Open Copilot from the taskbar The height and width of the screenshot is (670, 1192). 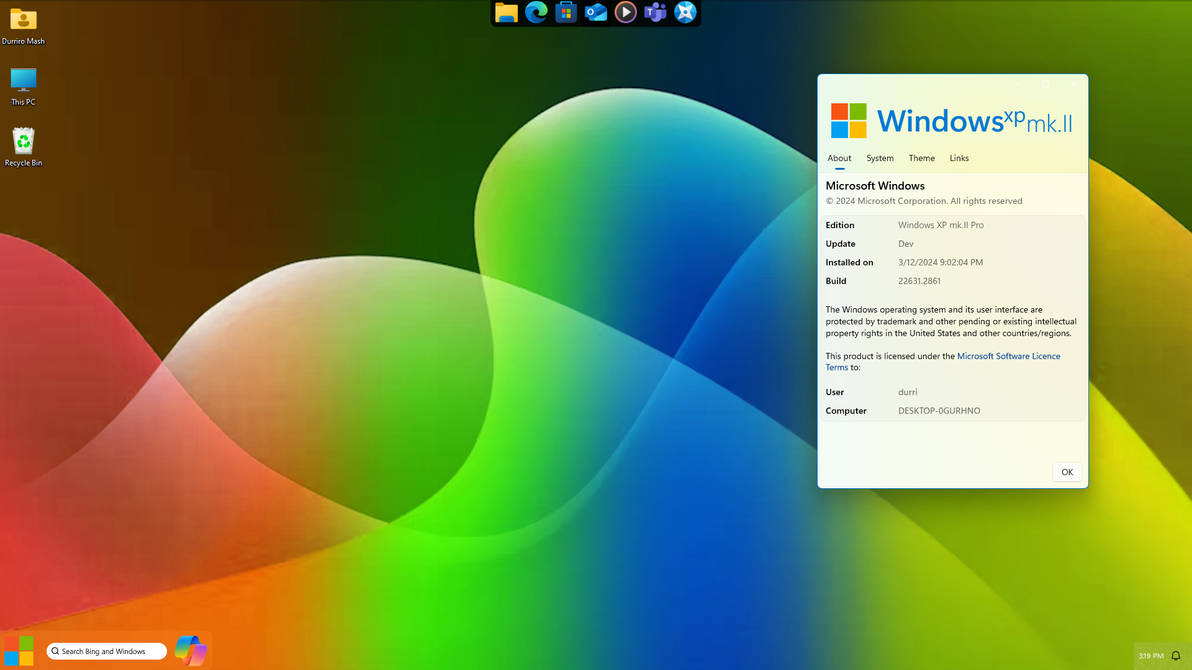tap(190, 651)
